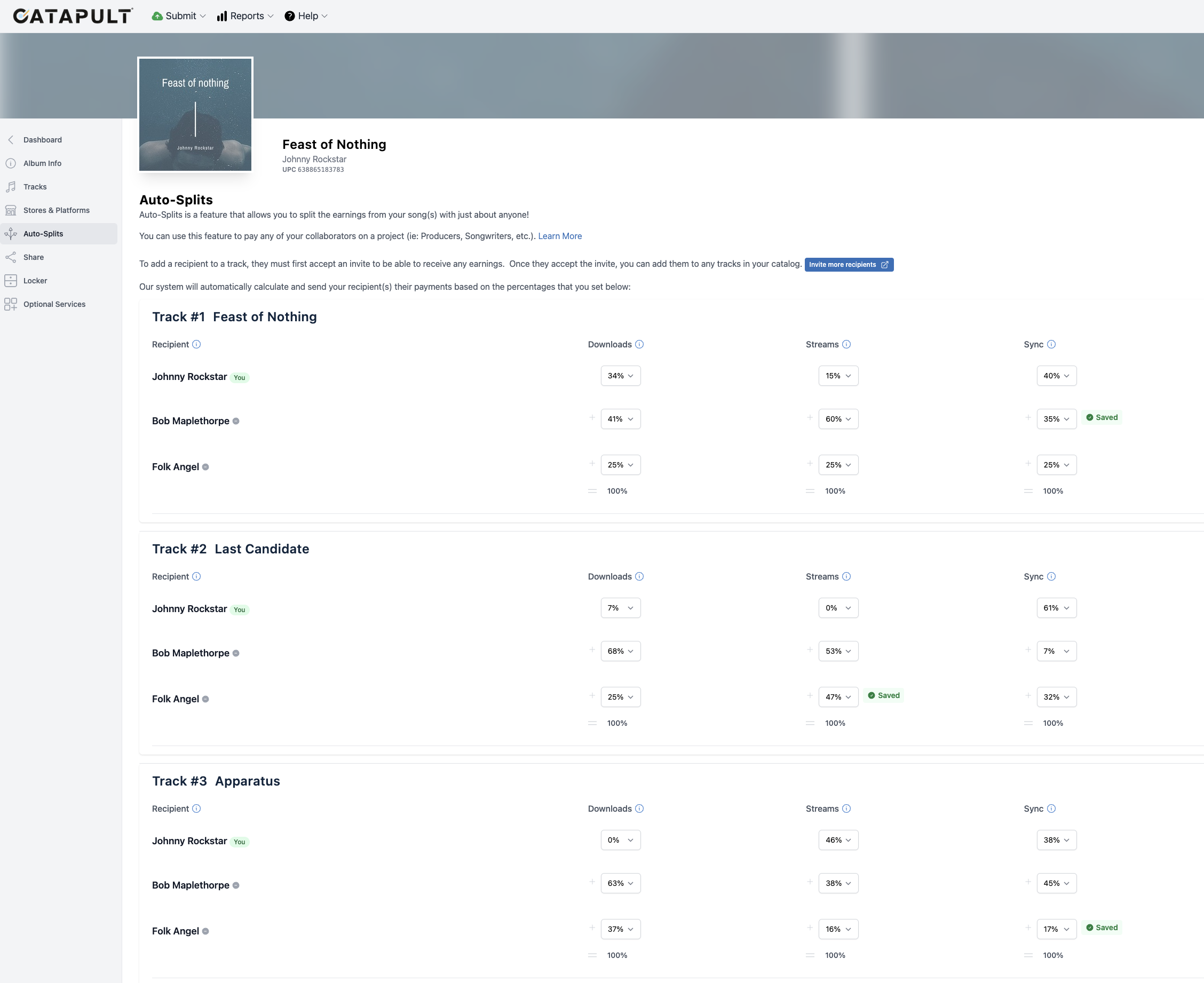Click Track #2 Last Candidate heading
1204x983 pixels.
click(x=231, y=549)
